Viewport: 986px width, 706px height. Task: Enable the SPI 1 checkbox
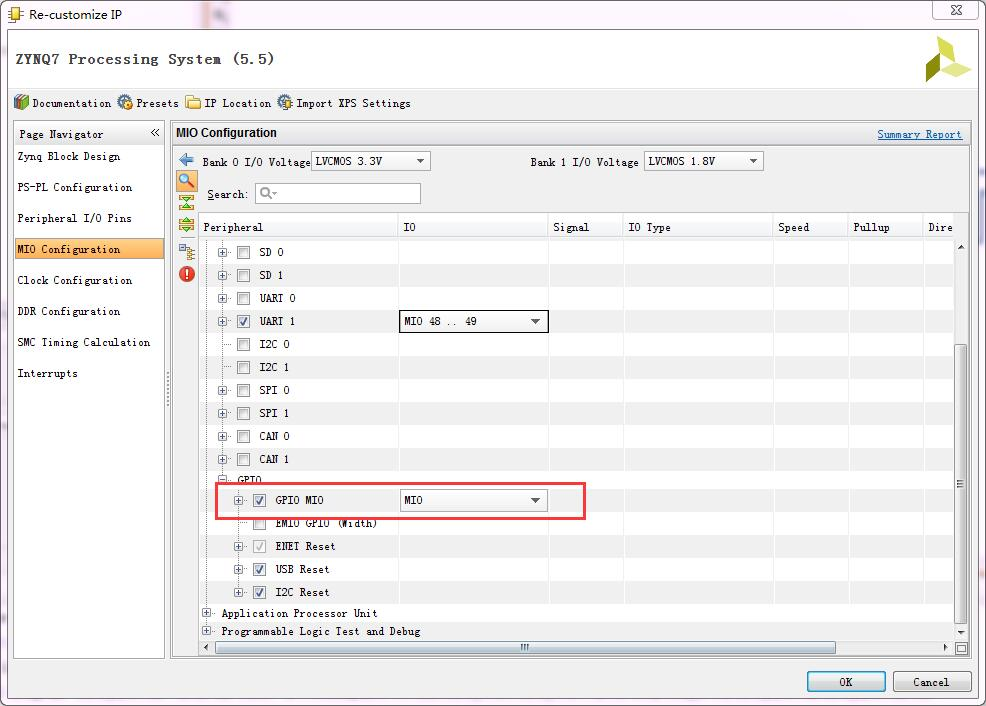pos(243,414)
